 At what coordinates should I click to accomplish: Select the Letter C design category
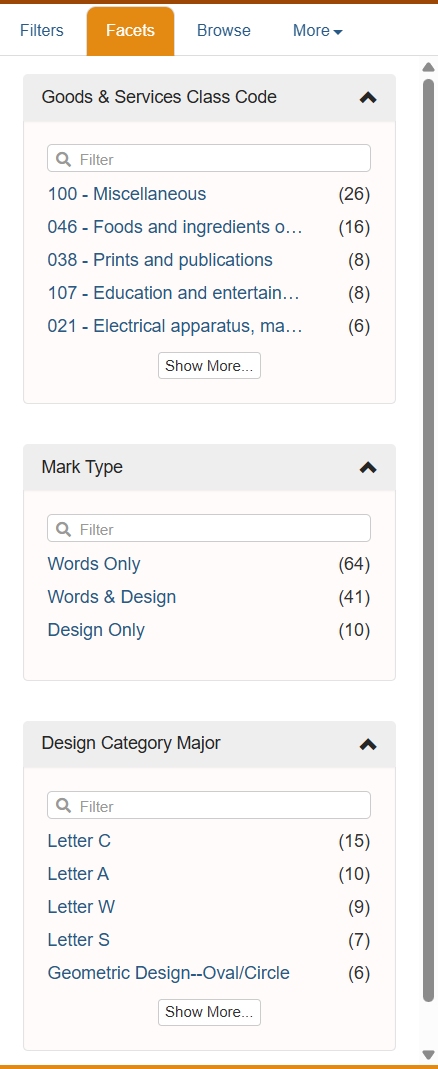[79, 841]
